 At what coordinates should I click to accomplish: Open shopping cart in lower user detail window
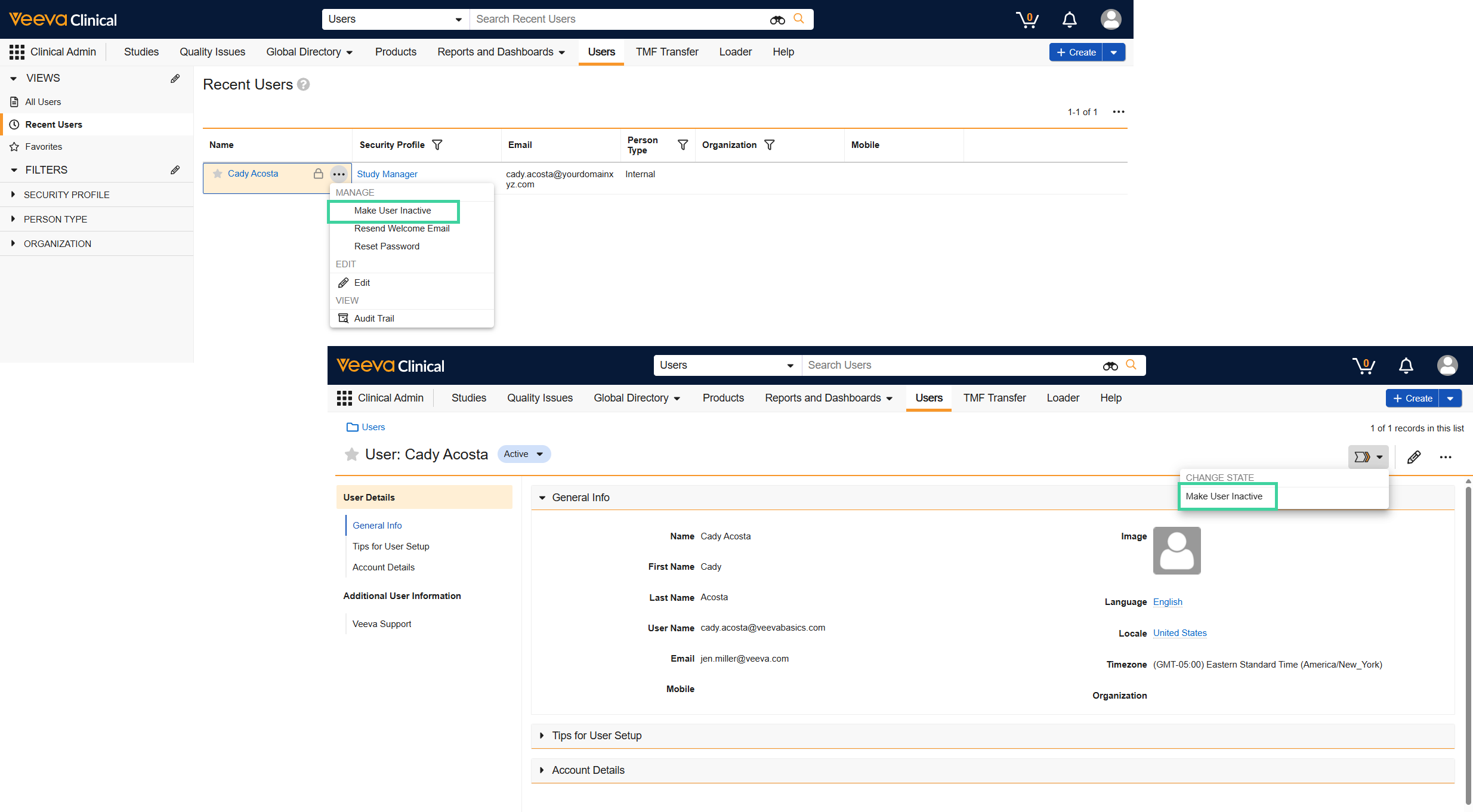[x=1364, y=366]
